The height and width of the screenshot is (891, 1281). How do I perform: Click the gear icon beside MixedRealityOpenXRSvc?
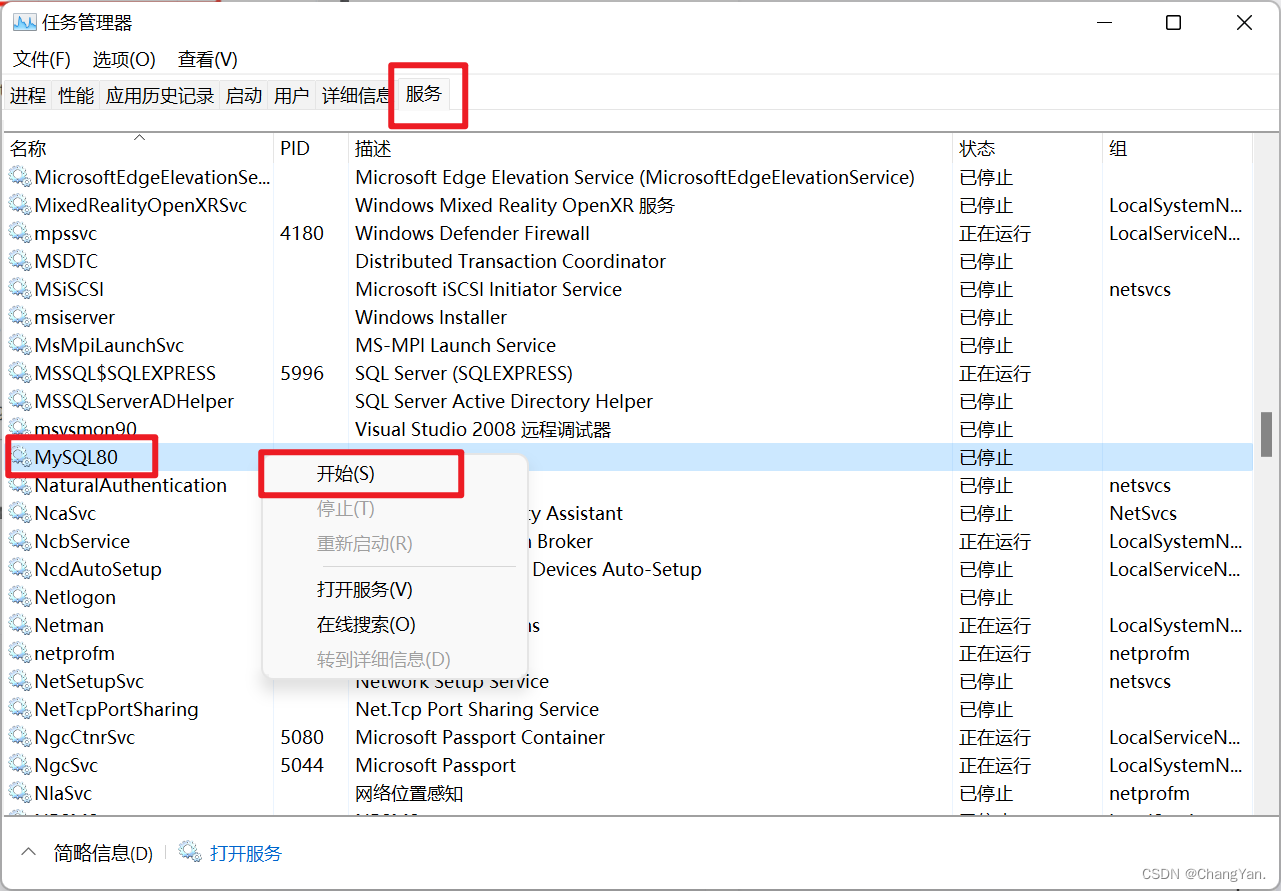pos(20,206)
